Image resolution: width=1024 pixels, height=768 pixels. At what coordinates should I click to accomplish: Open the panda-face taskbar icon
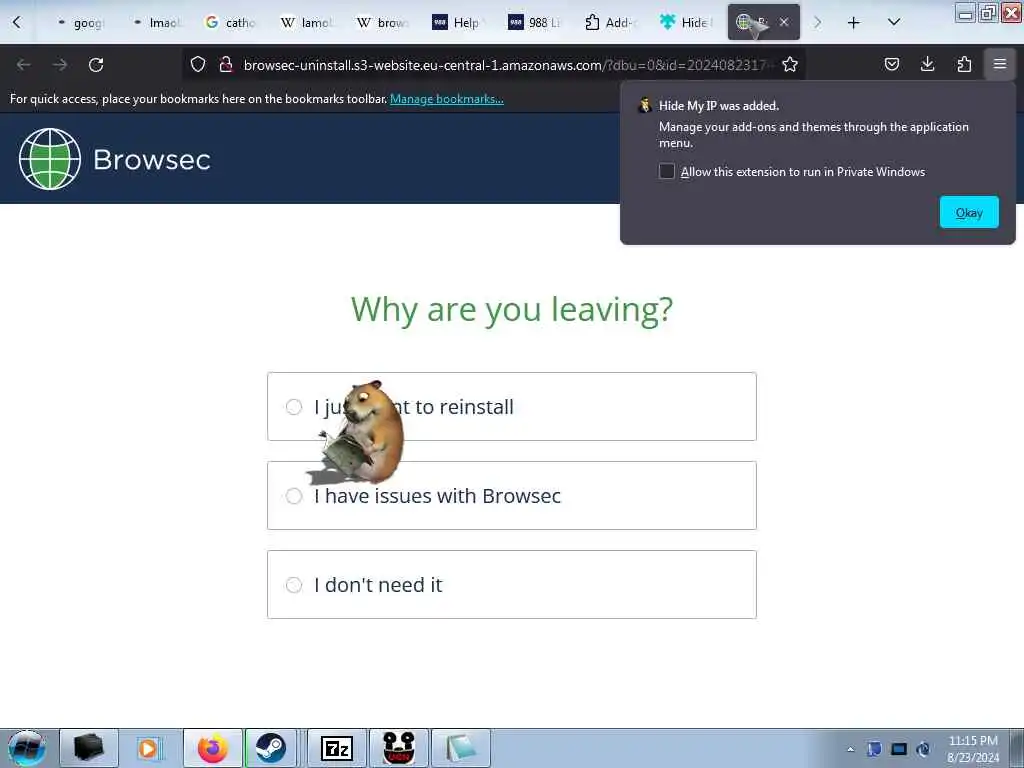399,748
